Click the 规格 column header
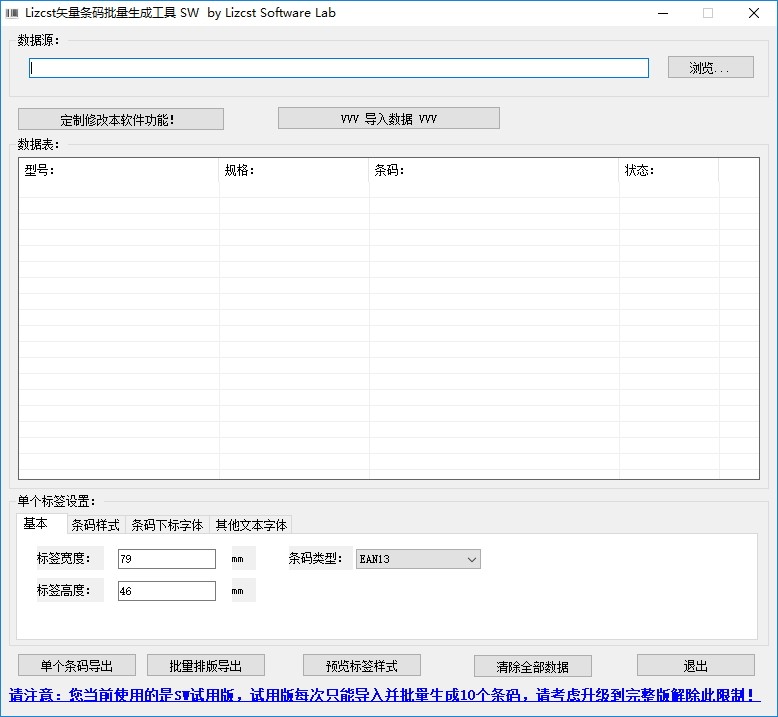The width and height of the screenshot is (778, 717). click(293, 170)
